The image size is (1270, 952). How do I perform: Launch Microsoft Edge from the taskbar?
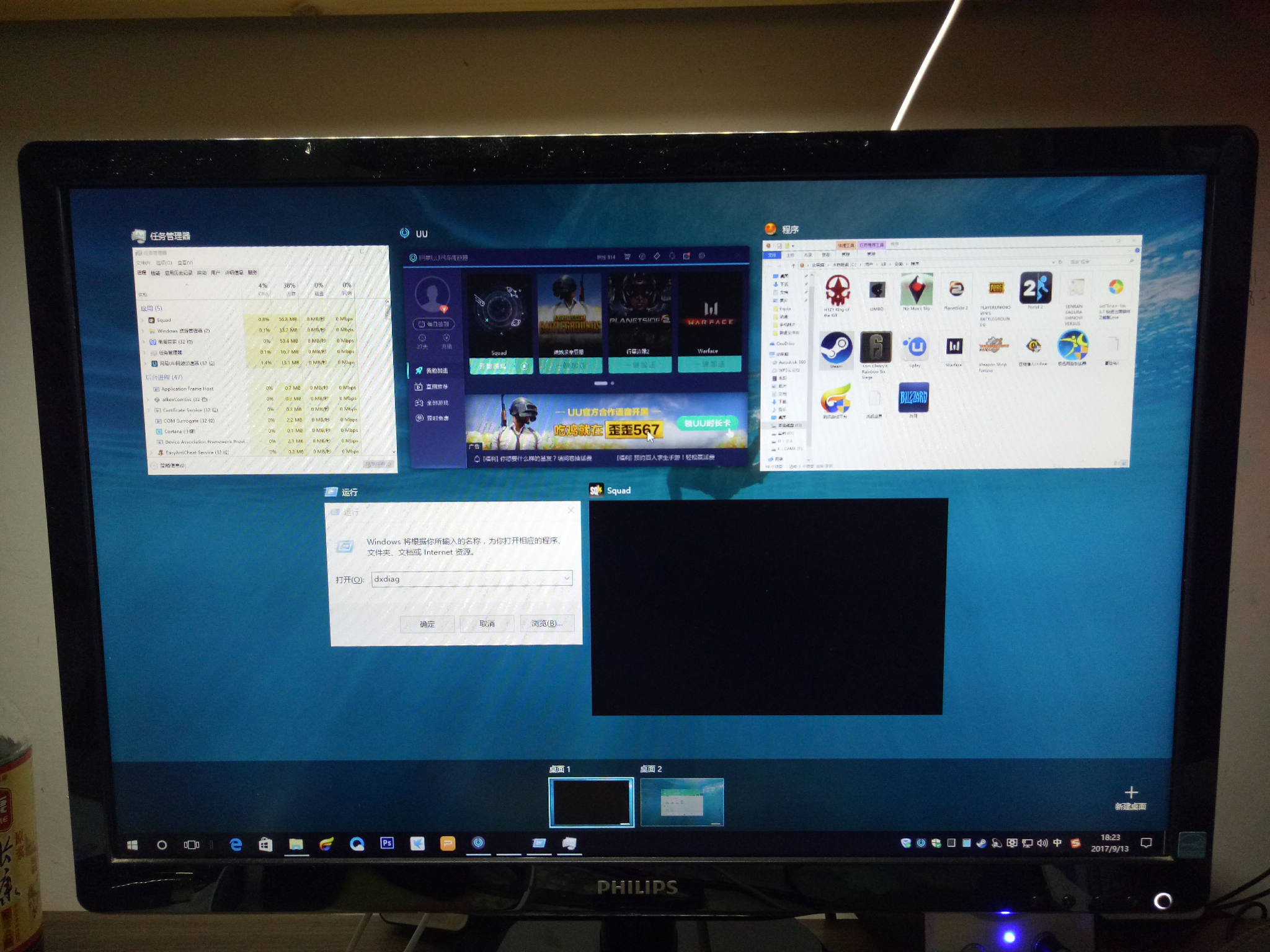pyautogui.click(x=236, y=844)
